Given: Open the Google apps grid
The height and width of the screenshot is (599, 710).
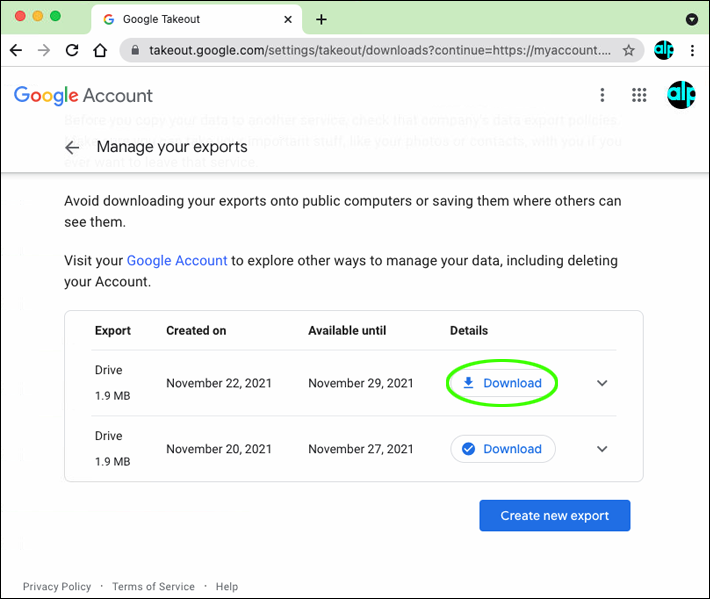Looking at the screenshot, I should [639, 95].
